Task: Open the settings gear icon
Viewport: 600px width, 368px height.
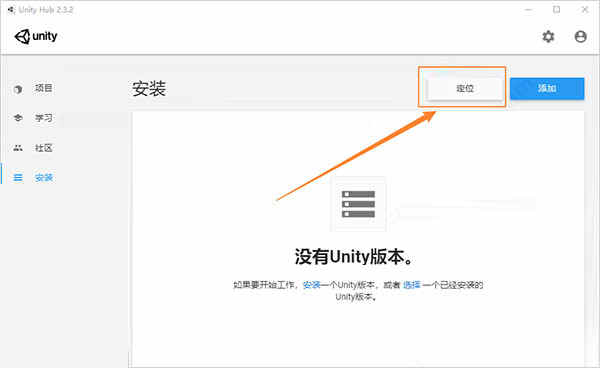Action: (548, 37)
